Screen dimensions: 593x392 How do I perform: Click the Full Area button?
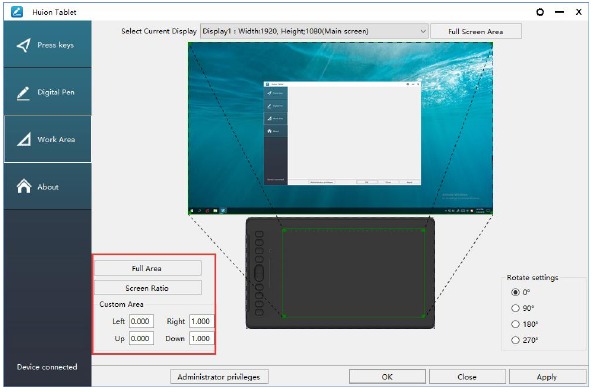pyautogui.click(x=147, y=268)
